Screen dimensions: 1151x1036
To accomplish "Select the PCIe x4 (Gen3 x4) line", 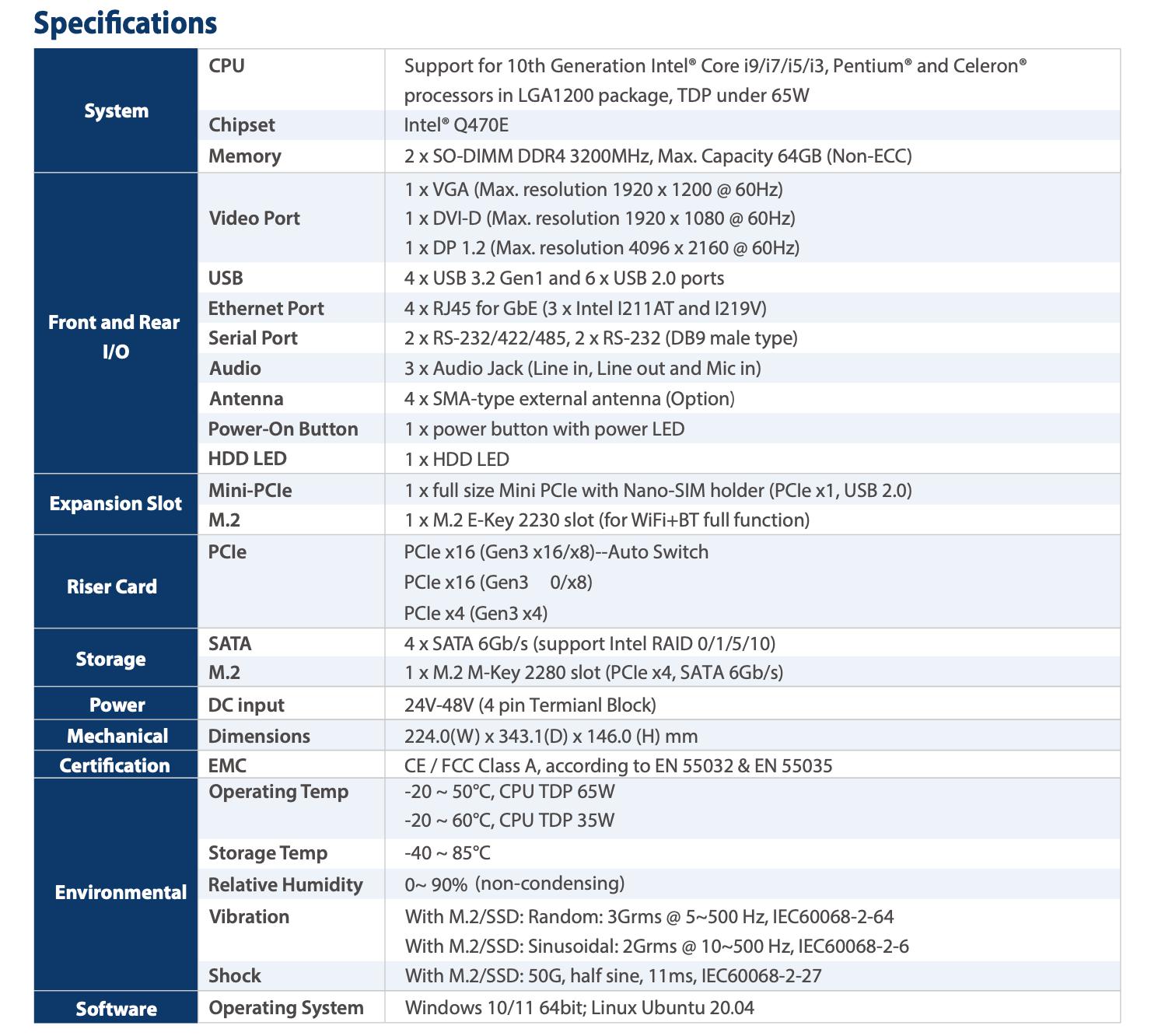I will [475, 614].
